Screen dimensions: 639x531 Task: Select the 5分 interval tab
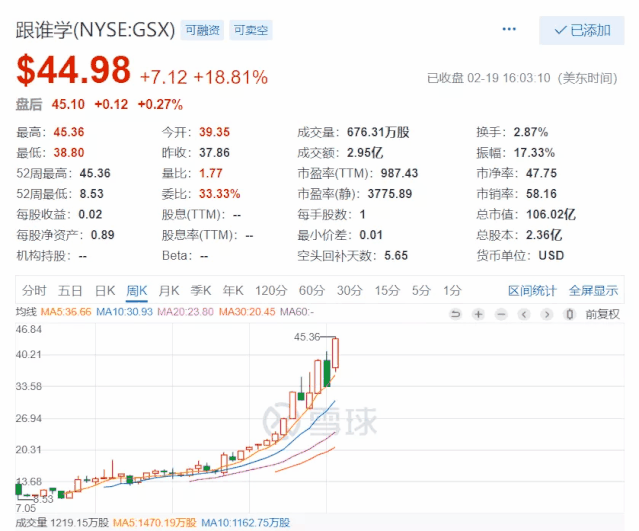[x=421, y=291]
